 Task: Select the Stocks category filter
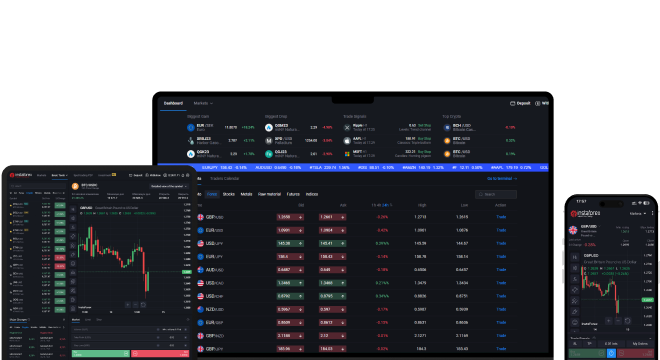click(x=229, y=194)
